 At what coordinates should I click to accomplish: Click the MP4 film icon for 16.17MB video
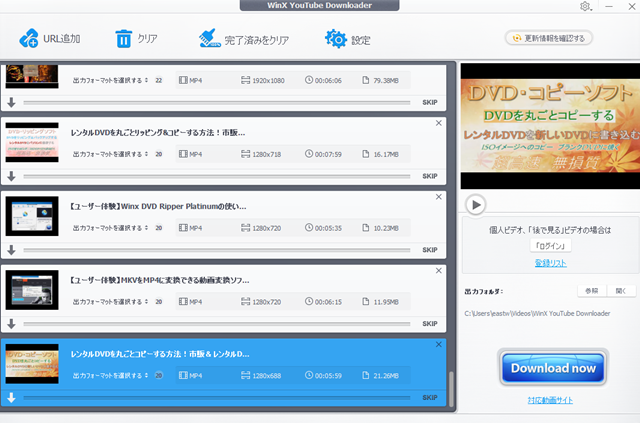coord(183,154)
